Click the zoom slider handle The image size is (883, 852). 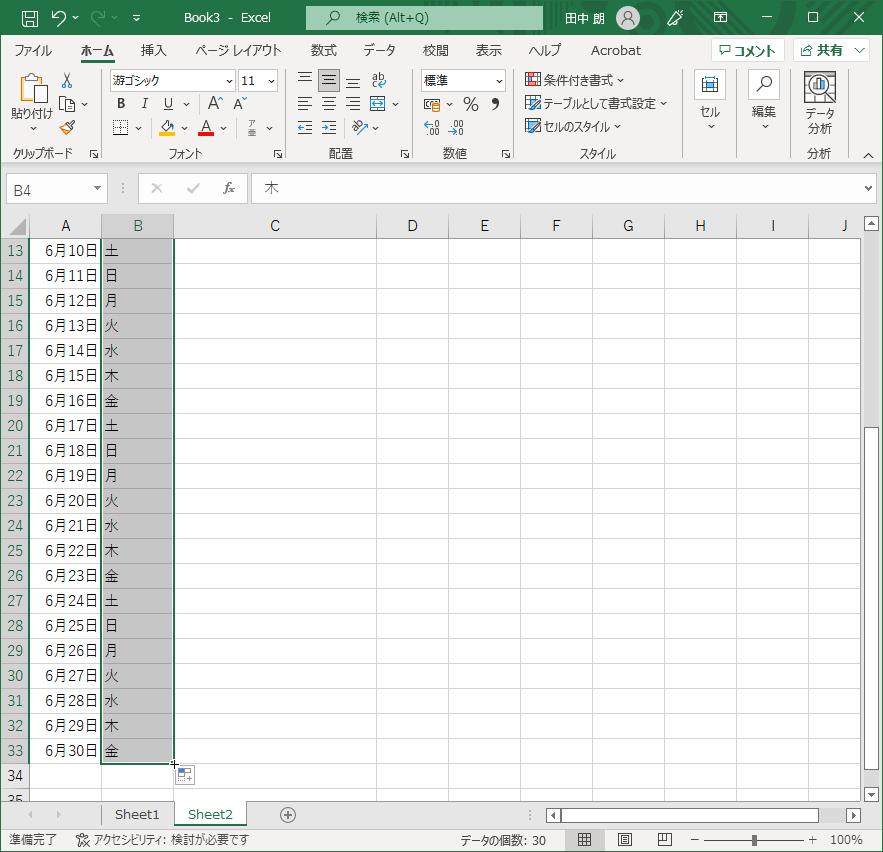[754, 840]
